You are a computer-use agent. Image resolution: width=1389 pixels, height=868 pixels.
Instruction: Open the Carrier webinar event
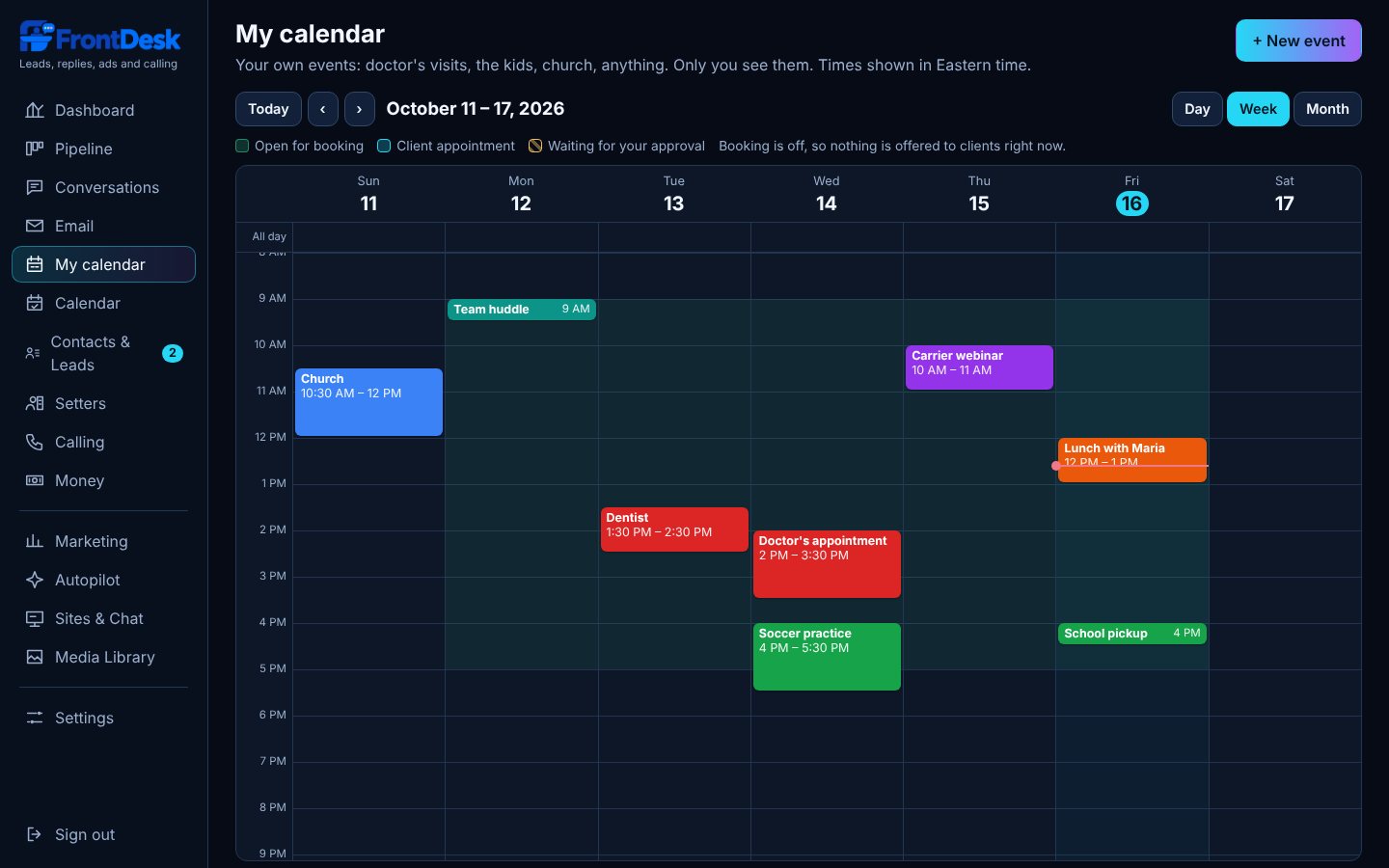[x=979, y=367]
